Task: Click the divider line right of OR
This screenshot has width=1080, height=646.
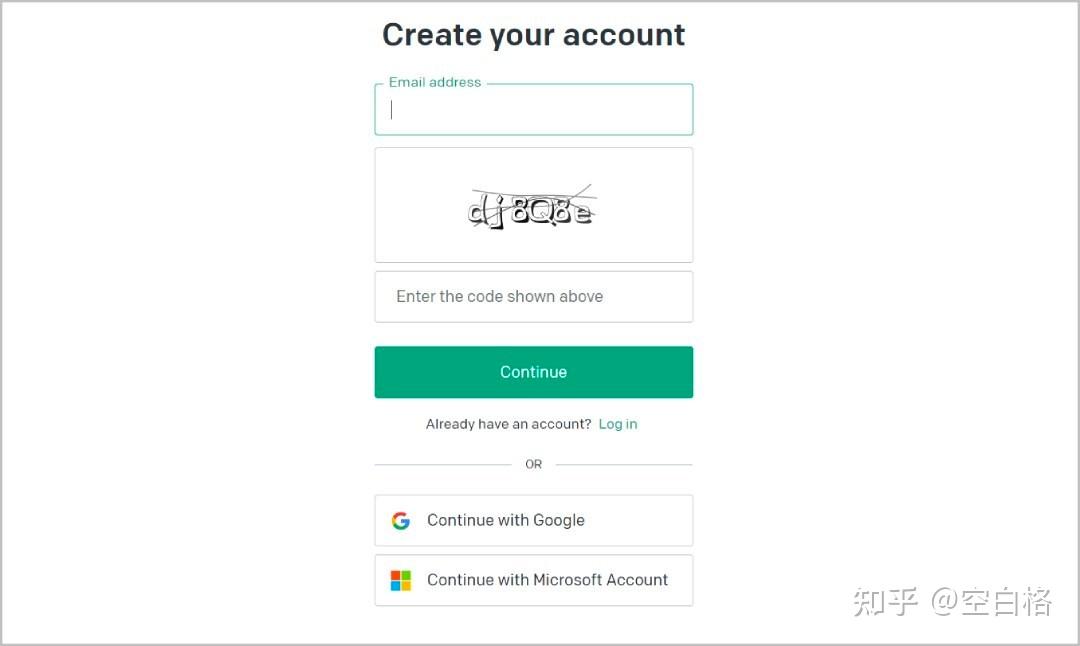Action: (x=624, y=464)
